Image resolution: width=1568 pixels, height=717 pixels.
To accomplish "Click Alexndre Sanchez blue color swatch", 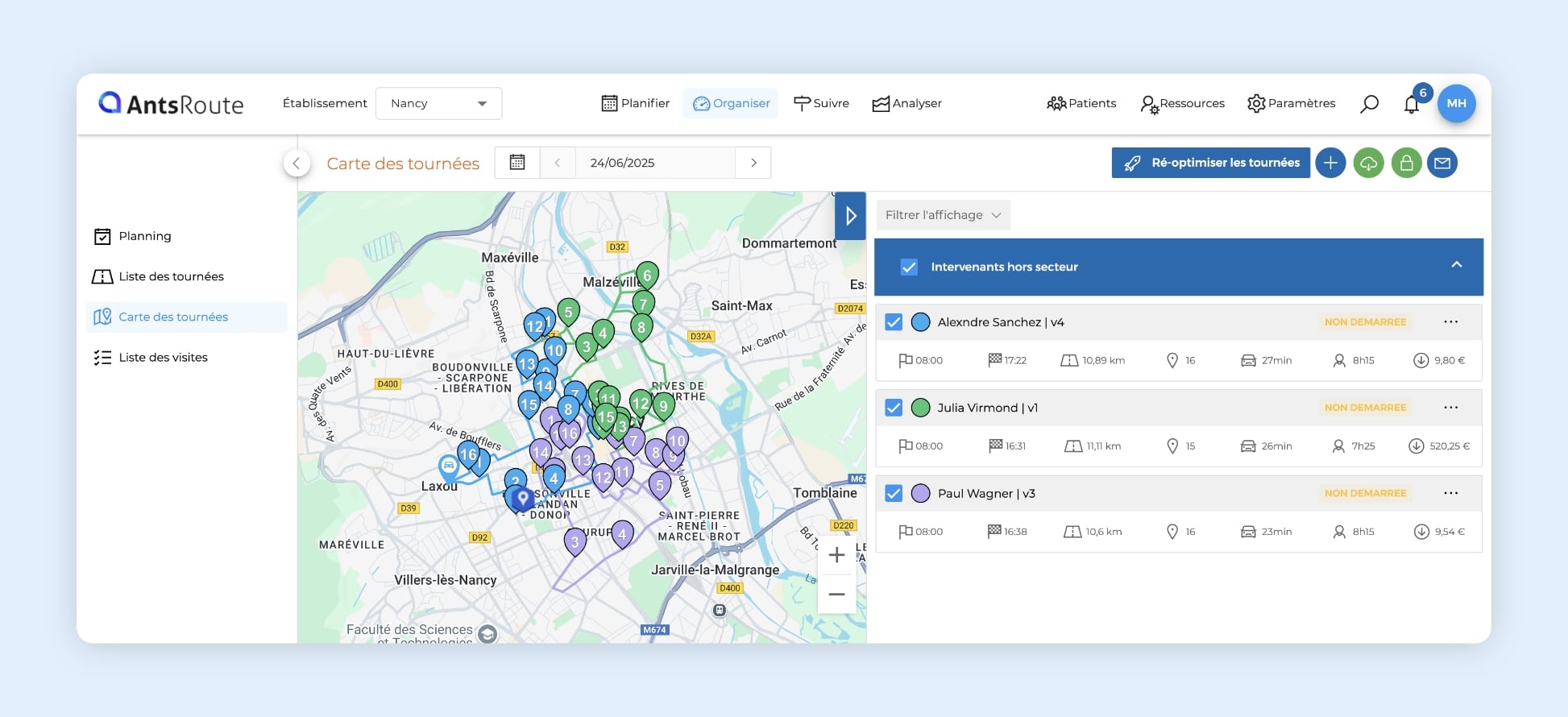I will coord(921,322).
